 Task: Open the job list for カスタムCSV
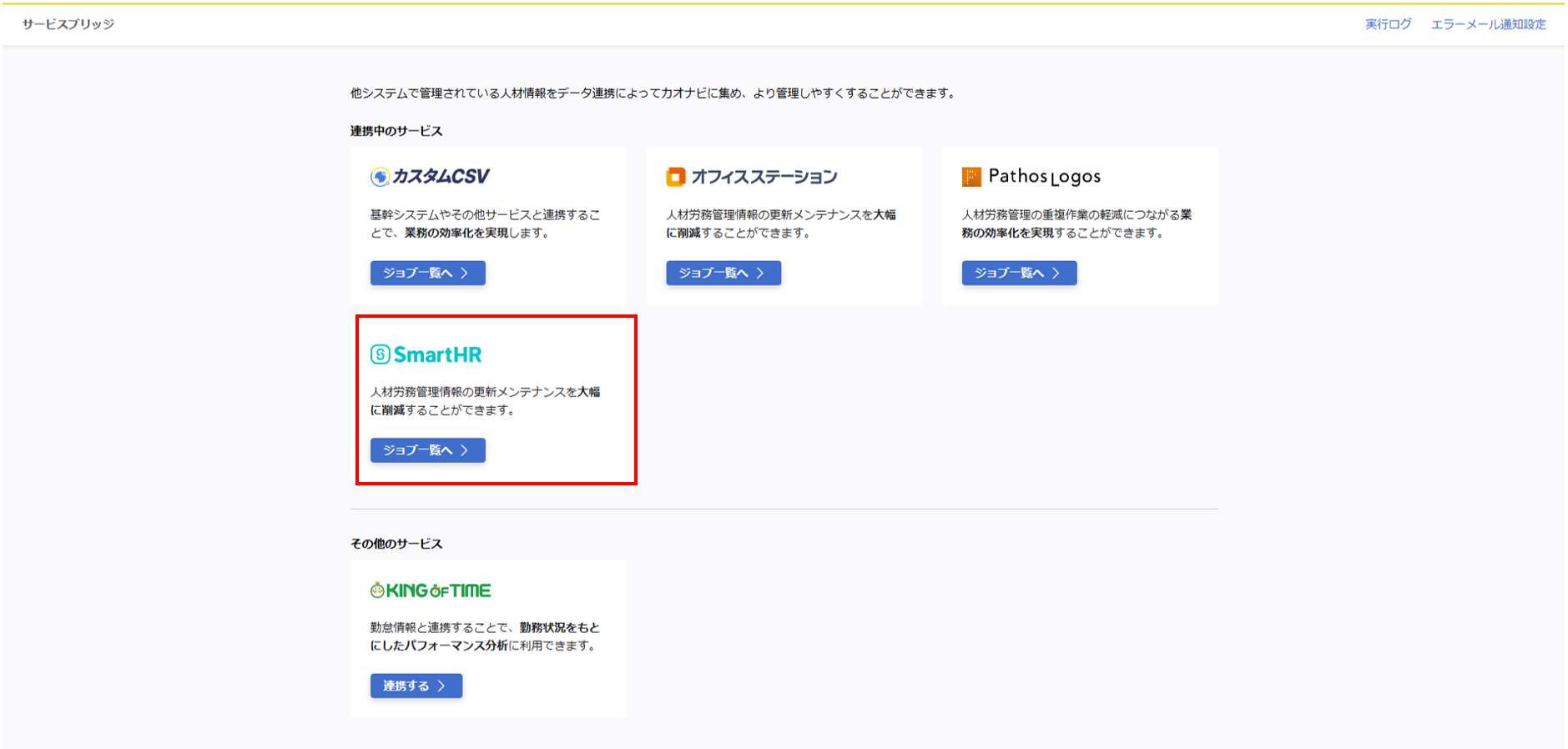point(428,273)
